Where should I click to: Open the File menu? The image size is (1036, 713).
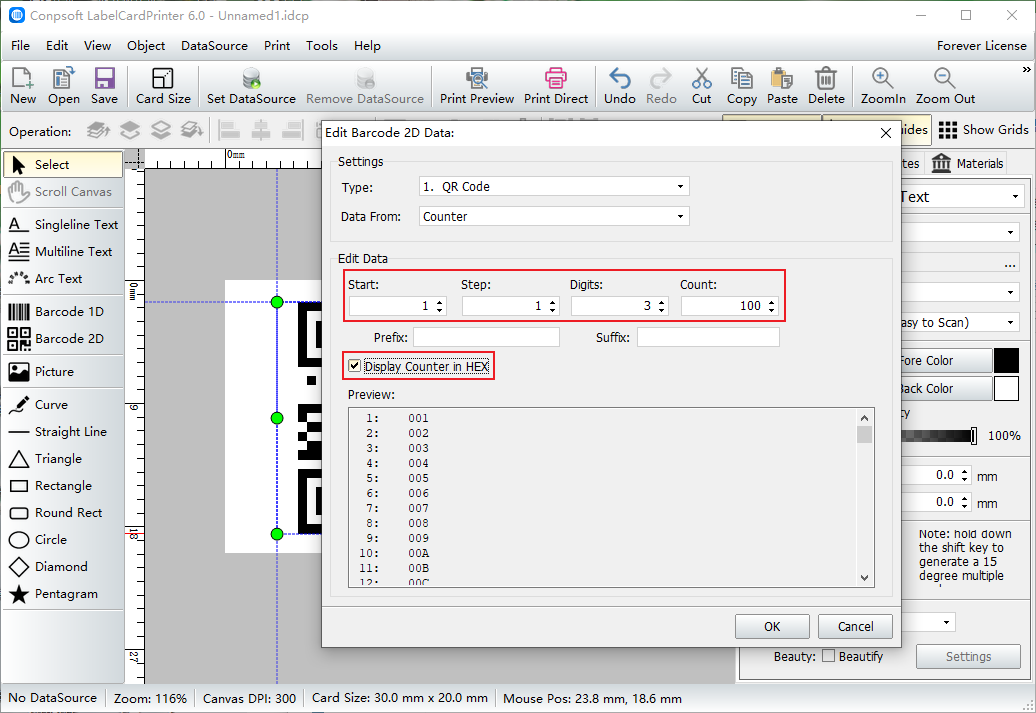point(20,46)
